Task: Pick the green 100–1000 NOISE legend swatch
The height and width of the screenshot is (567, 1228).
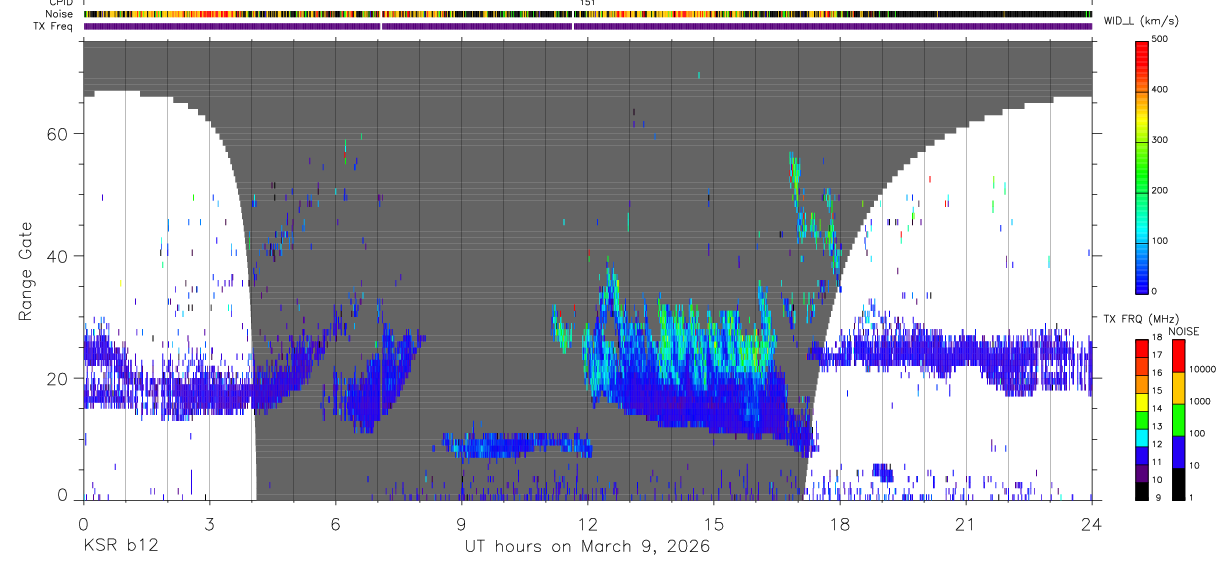Action: [1177, 419]
